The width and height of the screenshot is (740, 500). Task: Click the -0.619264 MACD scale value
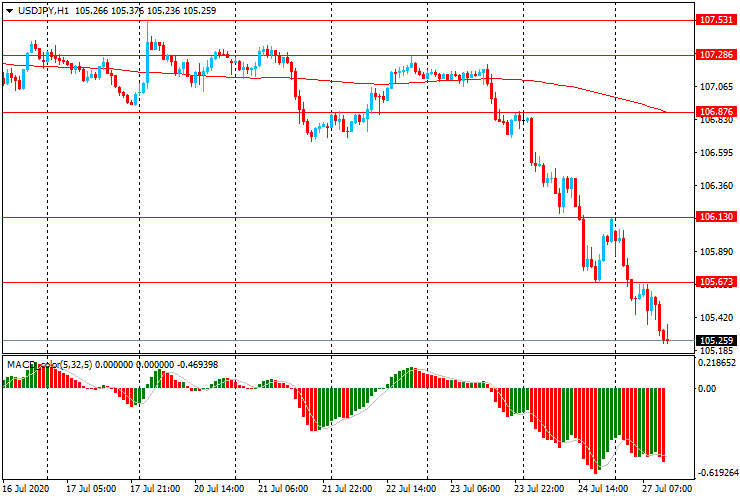coord(717,473)
